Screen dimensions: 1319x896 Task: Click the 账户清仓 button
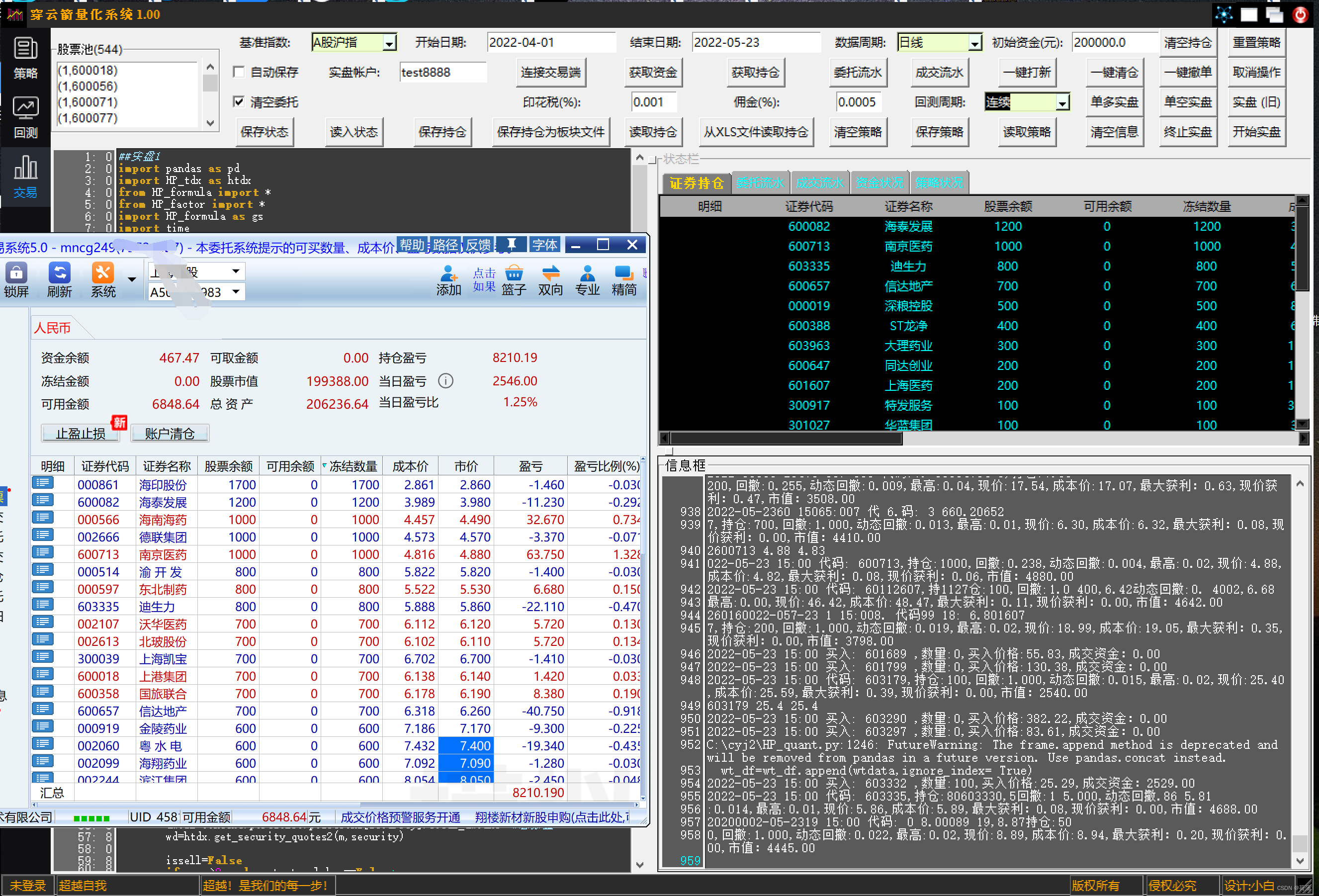(170, 433)
